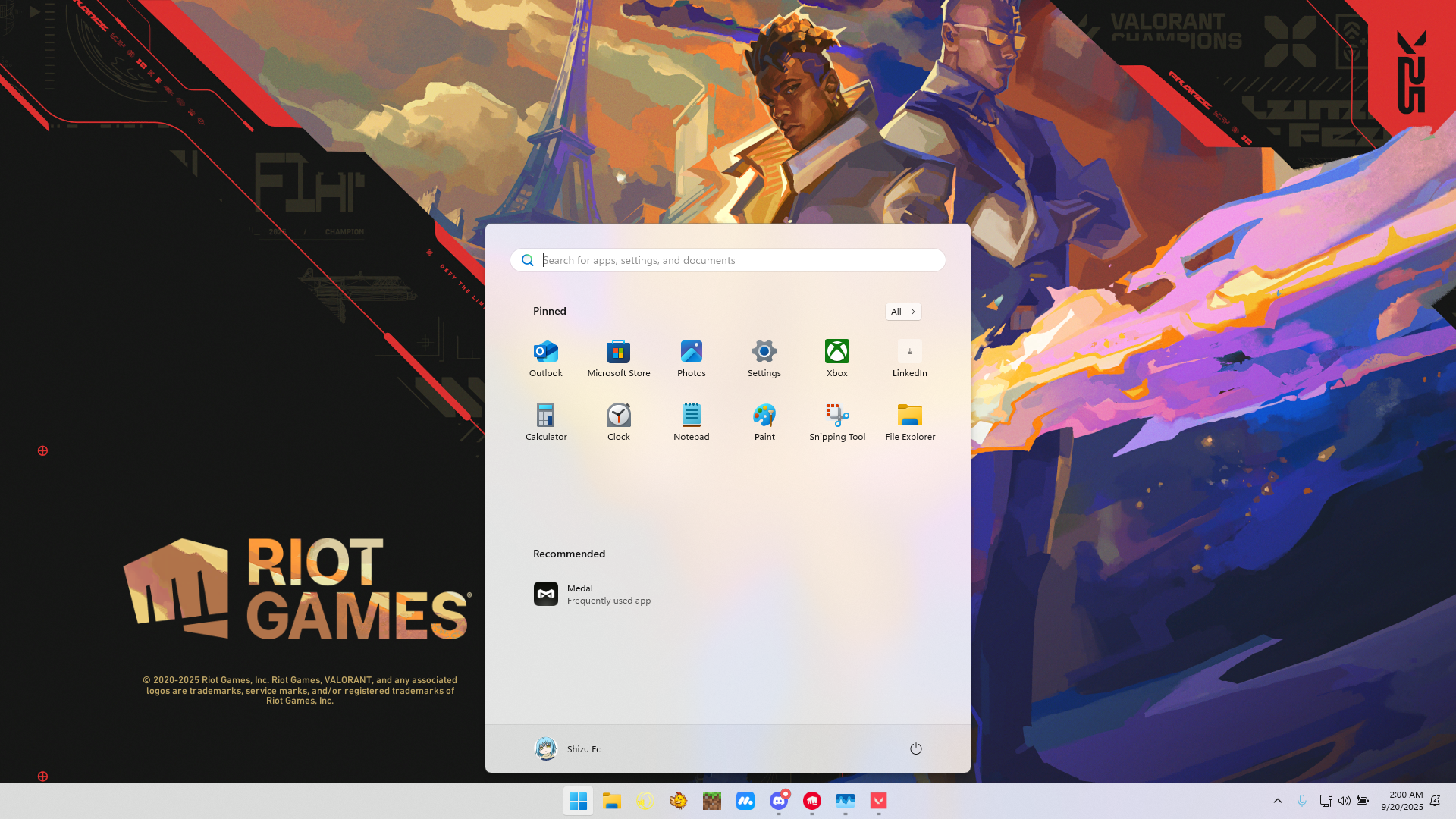
Task: Open the Outlook pinned app
Action: click(545, 358)
